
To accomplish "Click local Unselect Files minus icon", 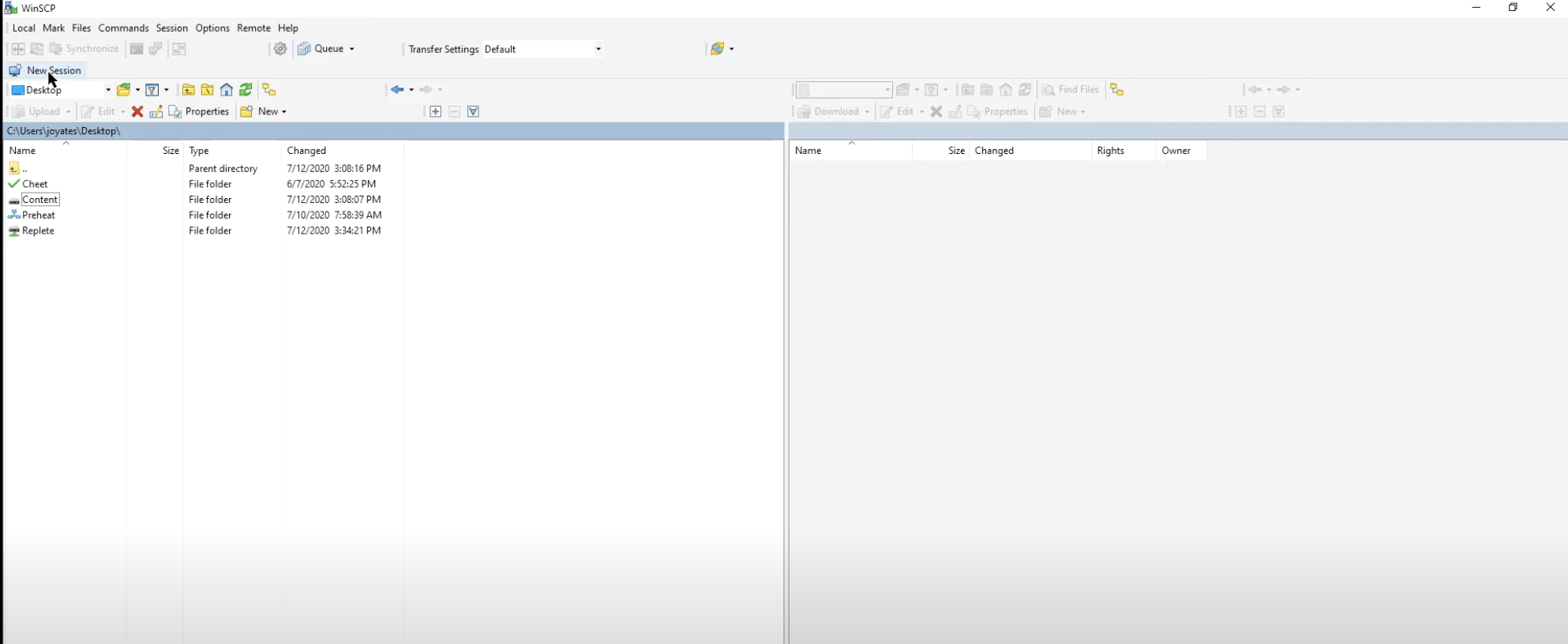I will [x=455, y=112].
